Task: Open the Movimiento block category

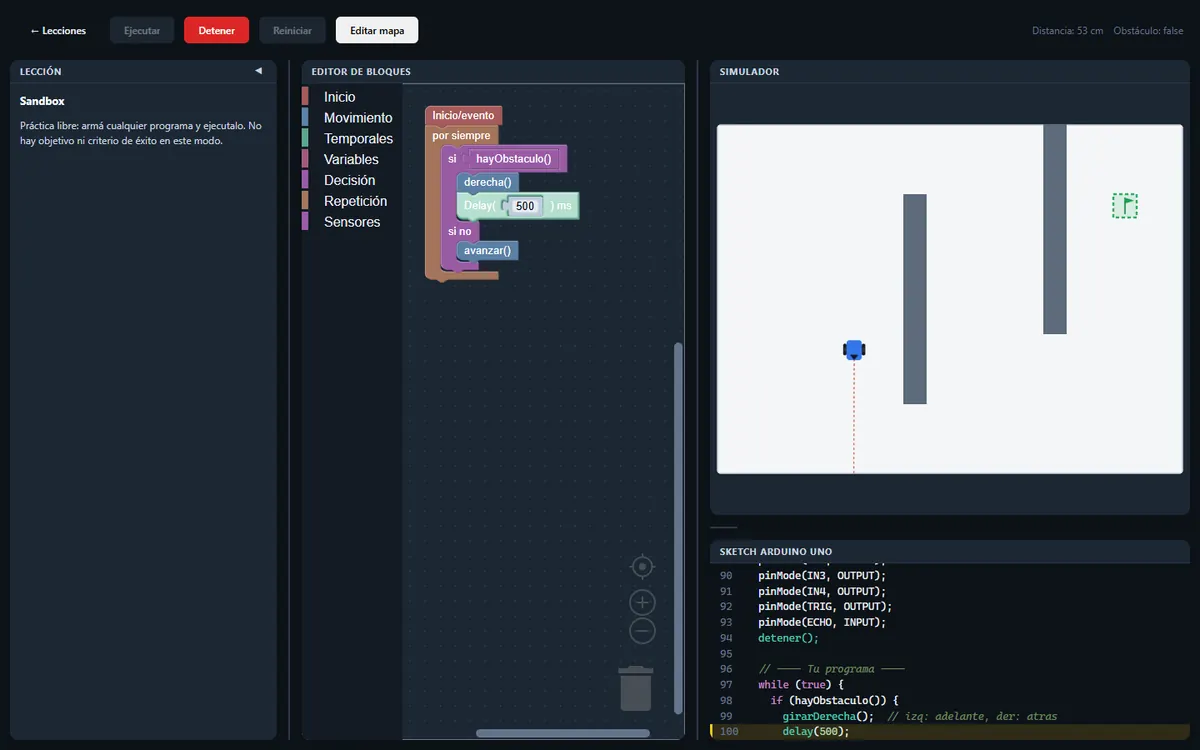Action: coord(358,118)
